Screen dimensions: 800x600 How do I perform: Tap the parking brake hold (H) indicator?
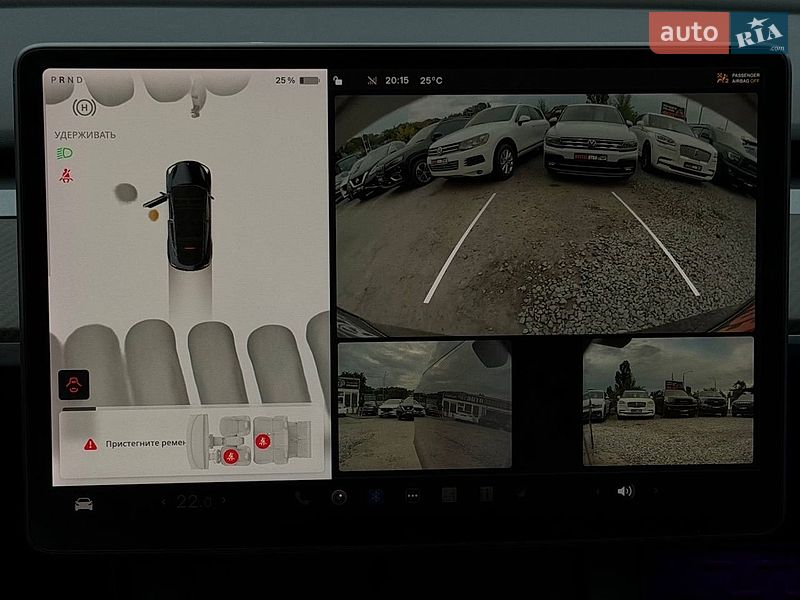tap(84, 108)
